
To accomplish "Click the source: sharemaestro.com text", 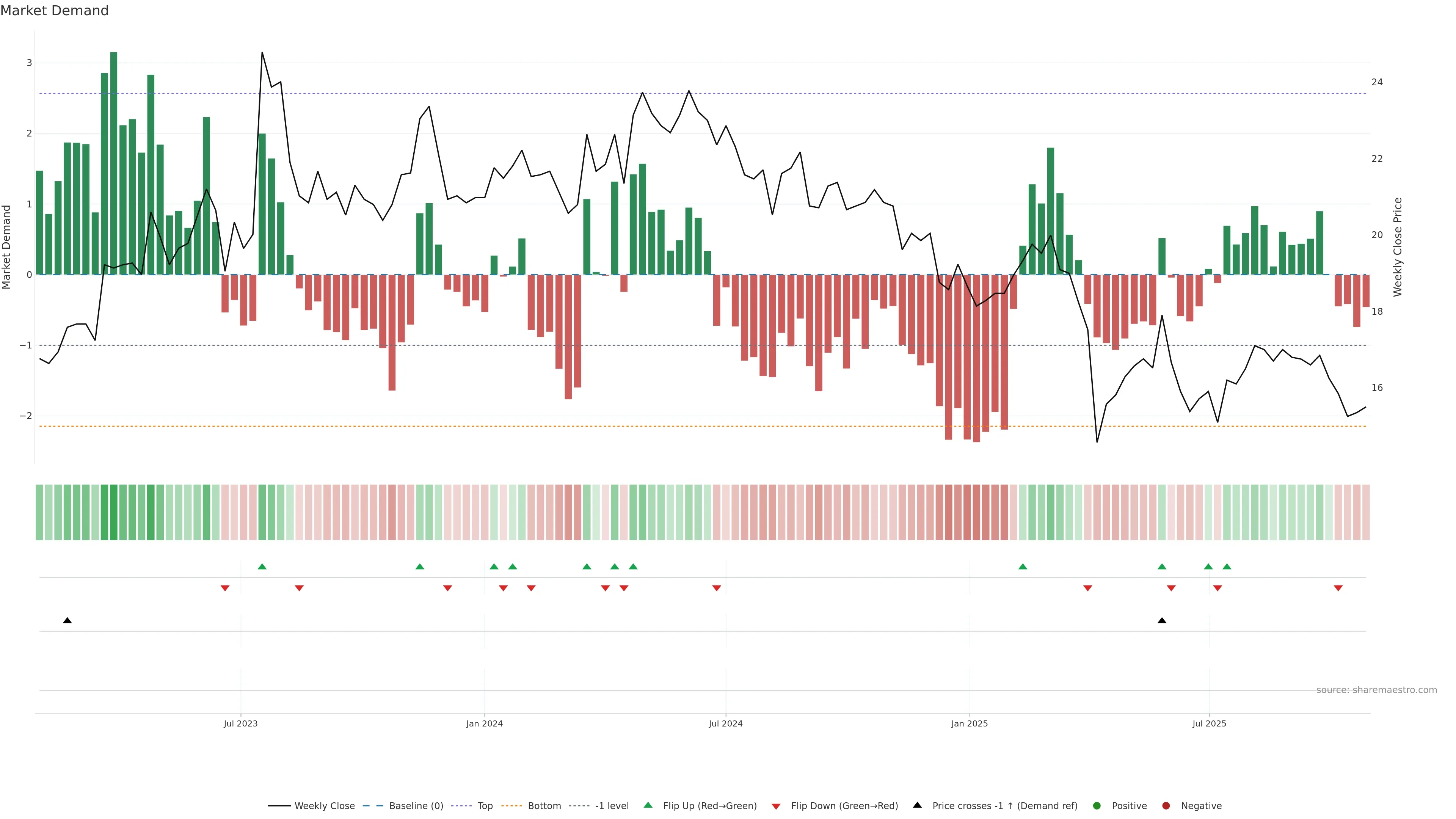I will (1376, 690).
